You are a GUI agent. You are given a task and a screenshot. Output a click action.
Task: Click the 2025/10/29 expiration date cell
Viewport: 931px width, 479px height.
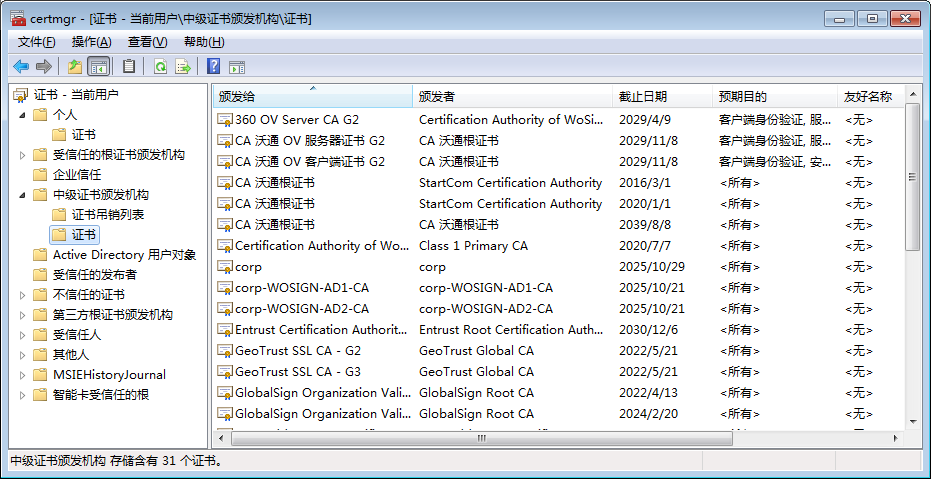(652, 267)
